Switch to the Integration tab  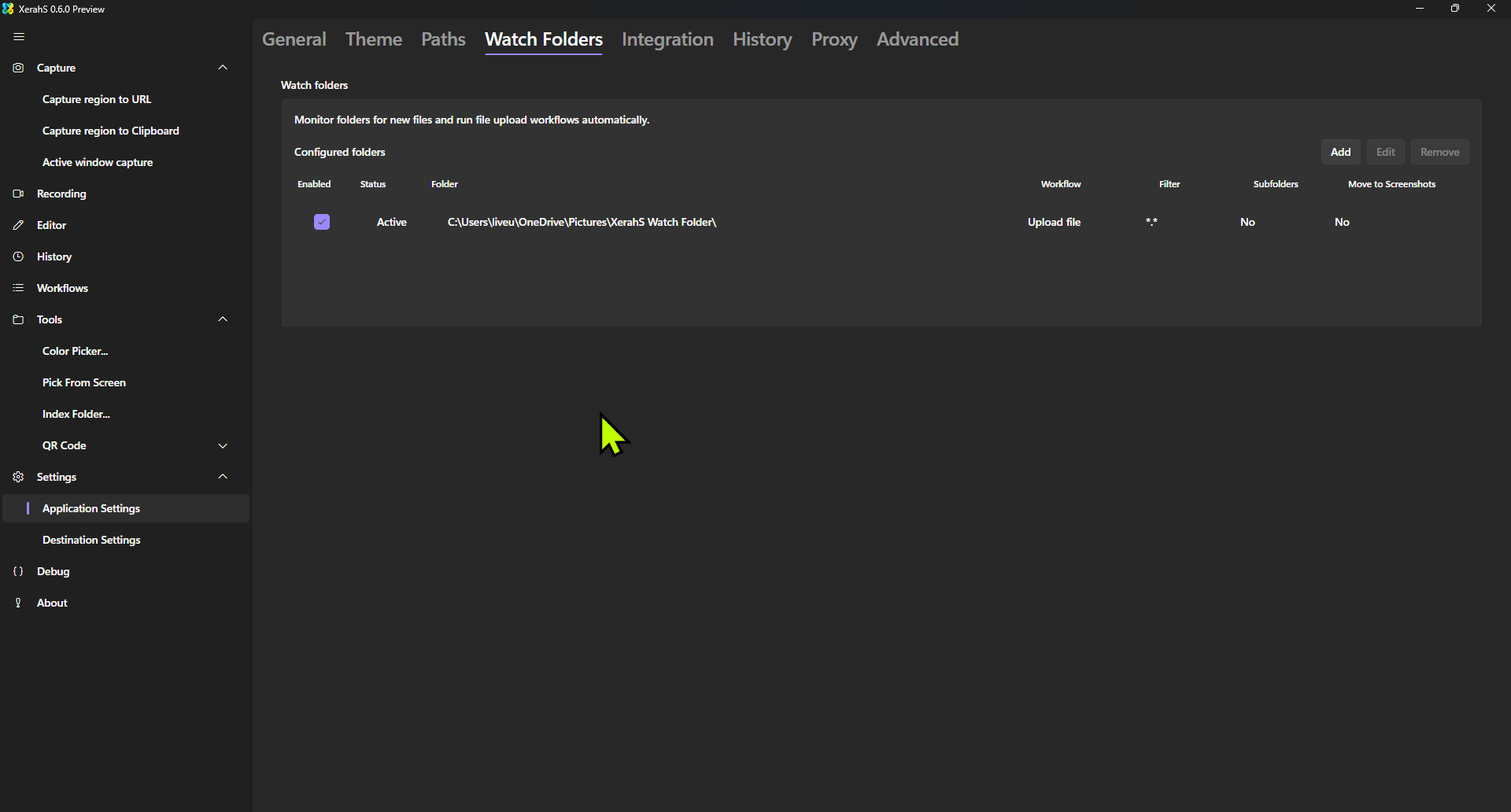pyautogui.click(x=667, y=39)
